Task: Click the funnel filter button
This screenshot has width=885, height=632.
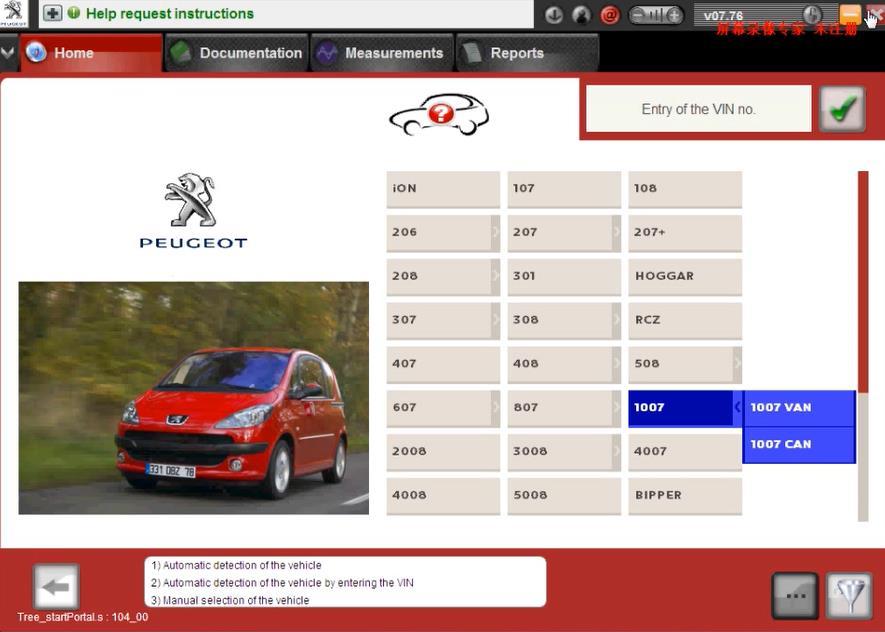Action: [849, 595]
